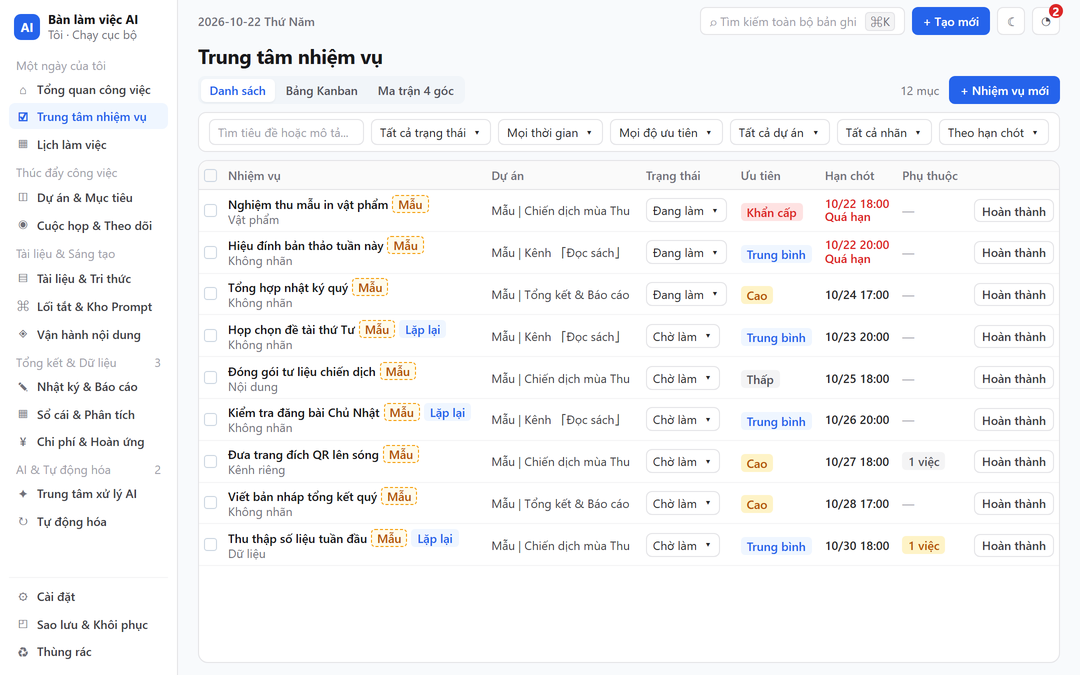1080x675 pixels.
Task: Mark Viết bản nháp tổng kết quý Hoàn thành
Action: tap(1013, 503)
